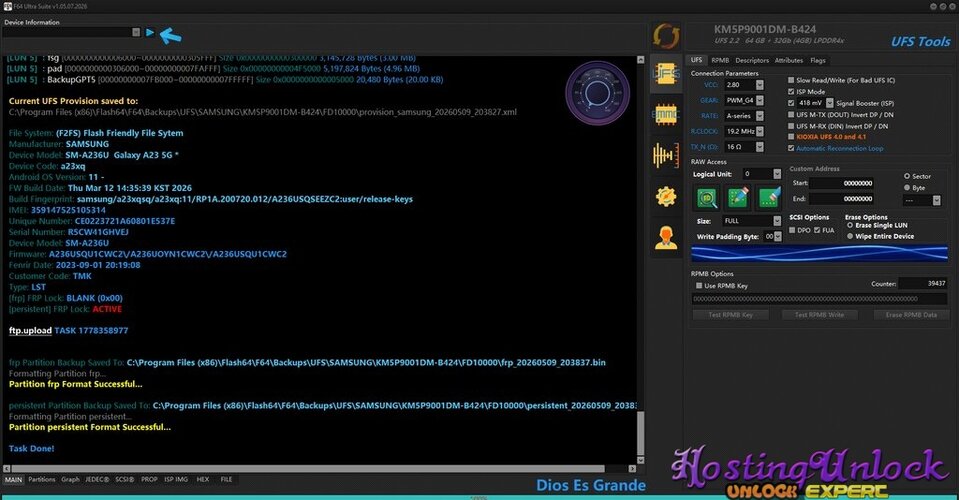959x500 pixels.
Task: Check the Use RPMB Key box
Action: coord(699,285)
